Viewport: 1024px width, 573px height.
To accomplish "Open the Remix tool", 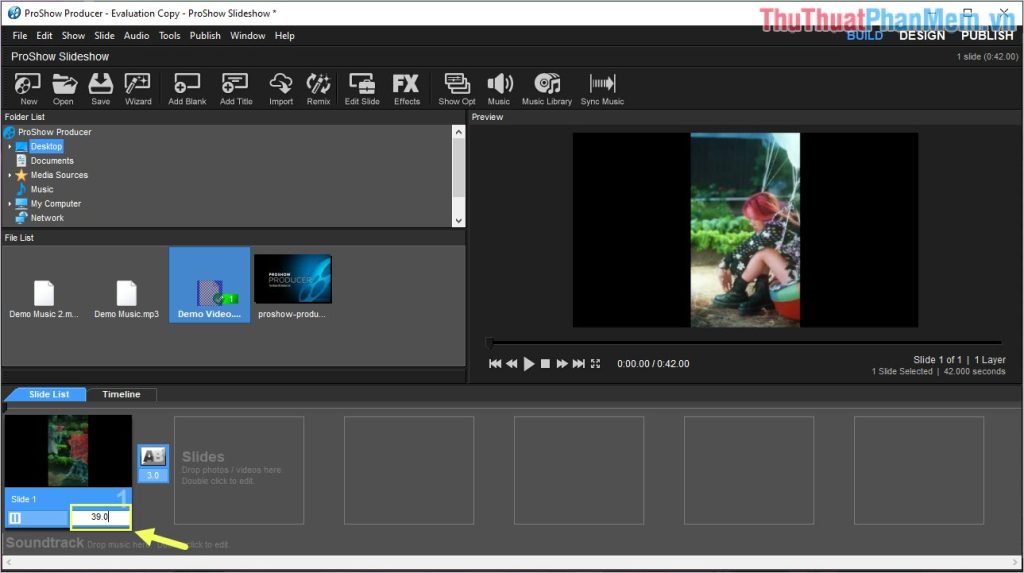I will pyautogui.click(x=318, y=88).
